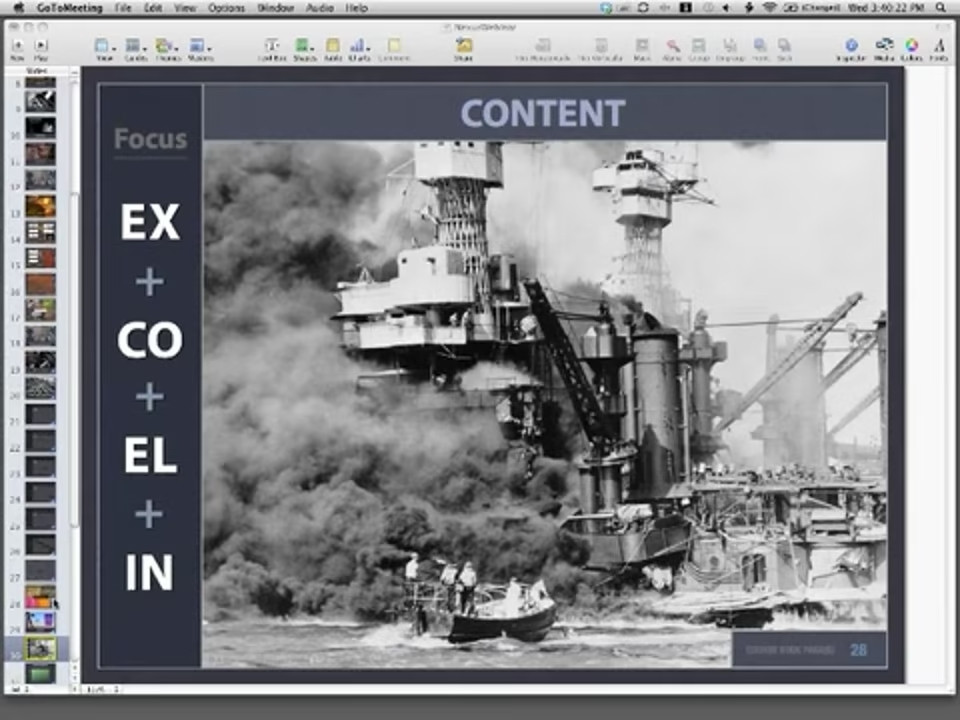Open the Masters dropdown
960x720 pixels.
199,46
